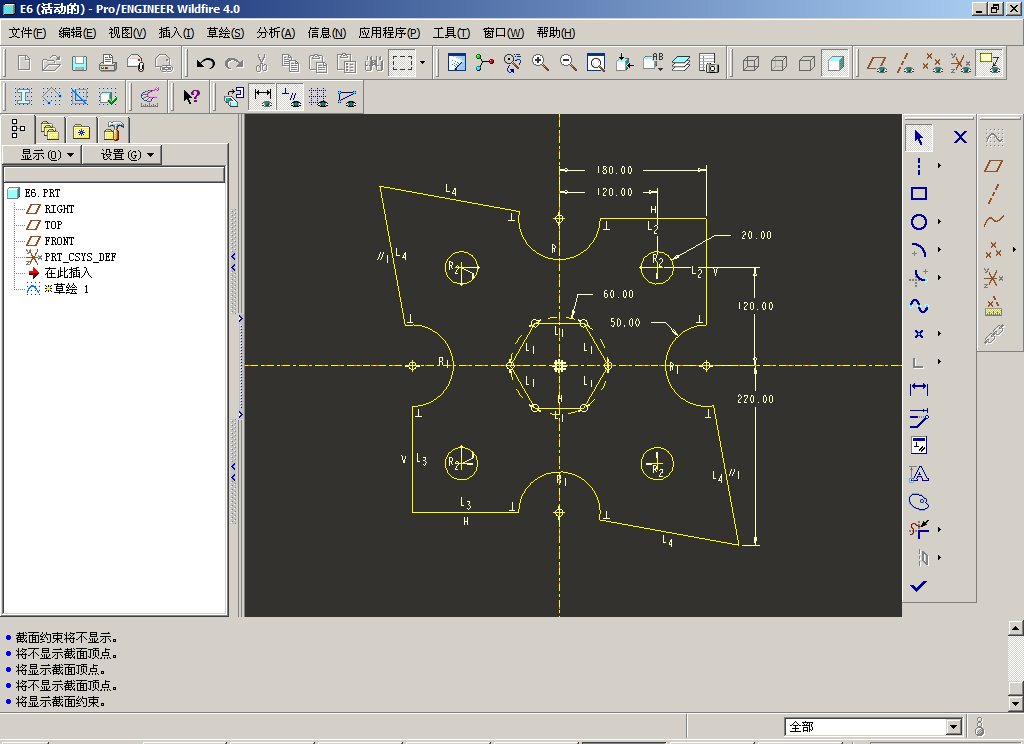Toggle constraint display in sketch toolbar
This screenshot has height=744, width=1024.
click(x=292, y=97)
